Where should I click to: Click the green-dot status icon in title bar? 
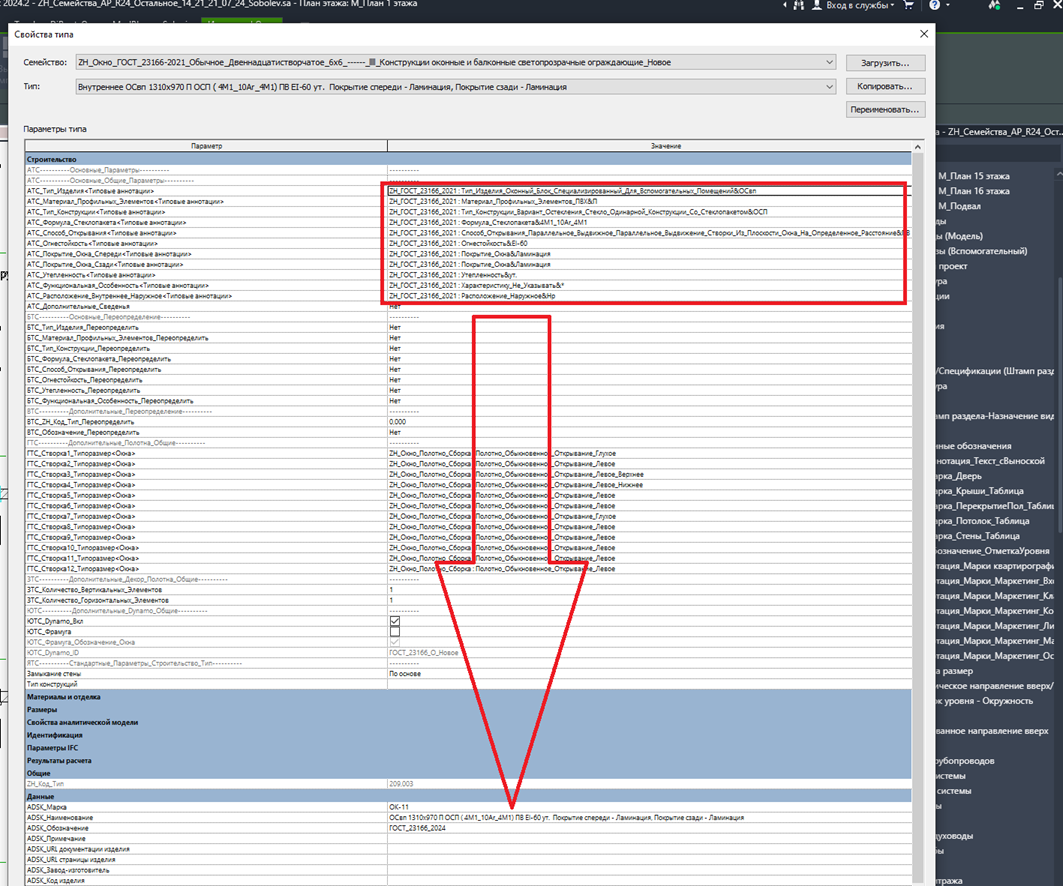(x=995, y=5)
